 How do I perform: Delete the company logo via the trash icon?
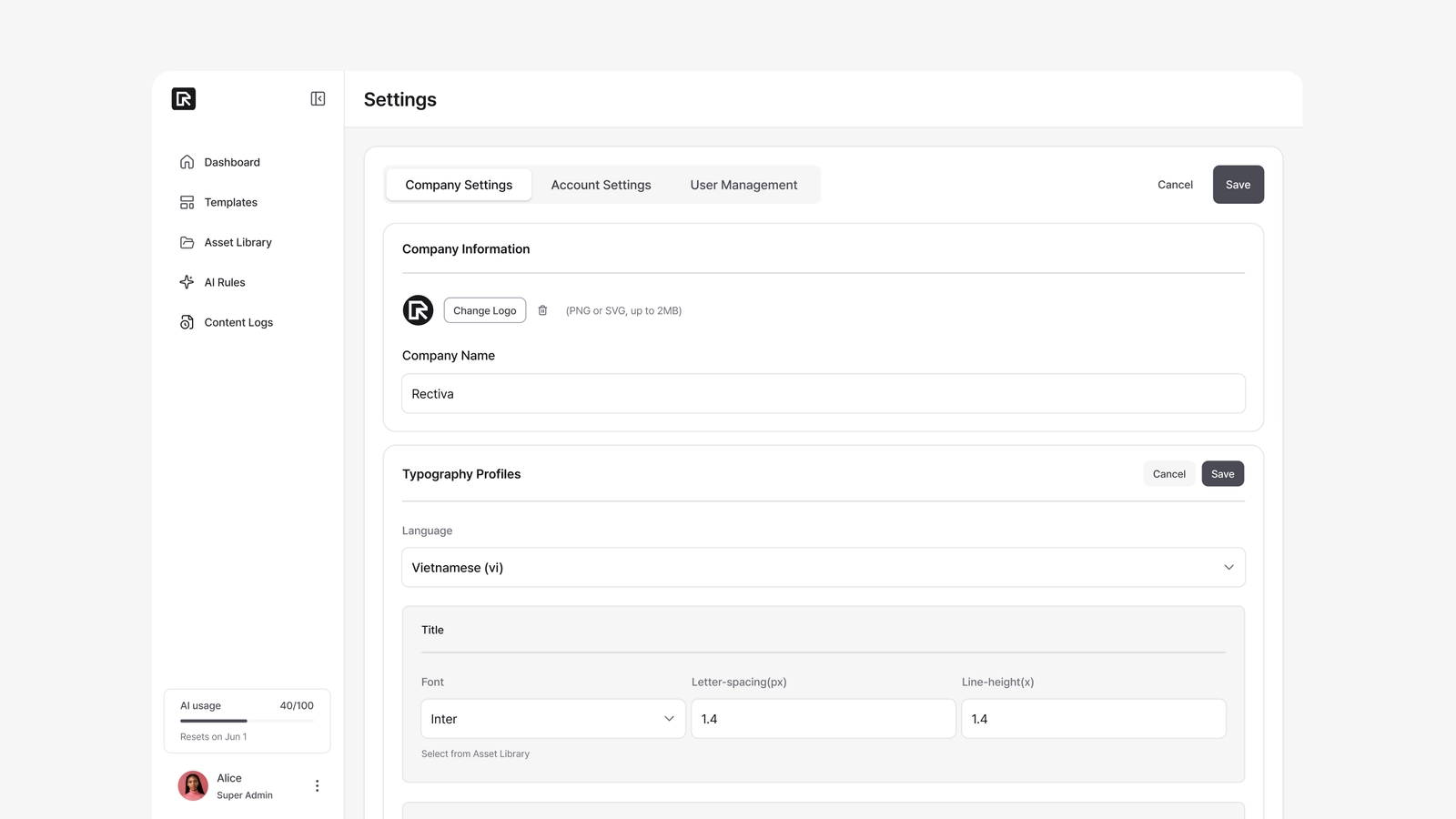(x=542, y=310)
